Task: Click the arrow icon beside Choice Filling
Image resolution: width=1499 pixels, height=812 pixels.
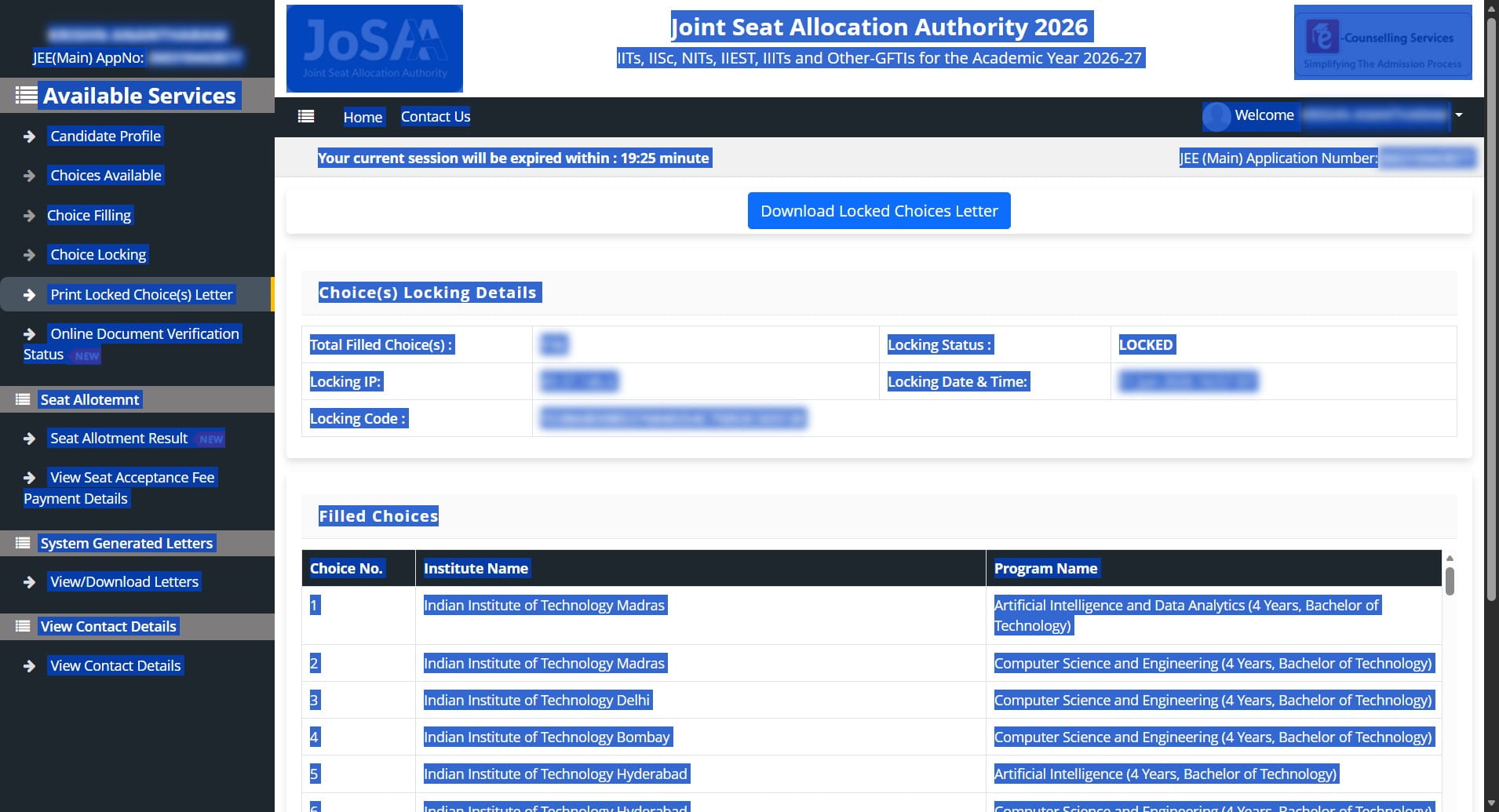Action: [x=30, y=216]
